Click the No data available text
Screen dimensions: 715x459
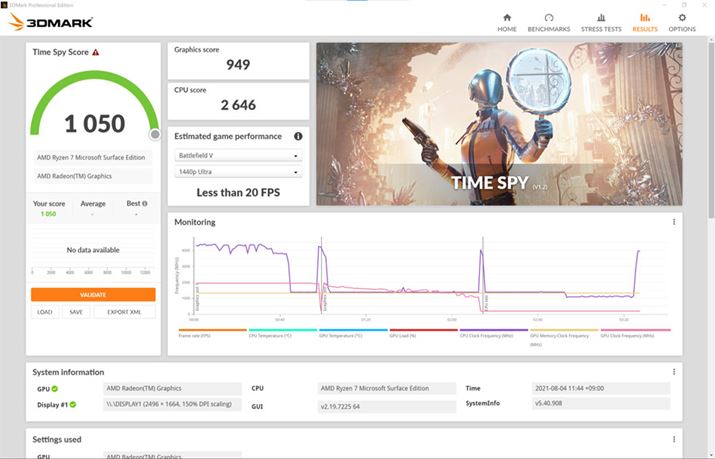pos(93,250)
